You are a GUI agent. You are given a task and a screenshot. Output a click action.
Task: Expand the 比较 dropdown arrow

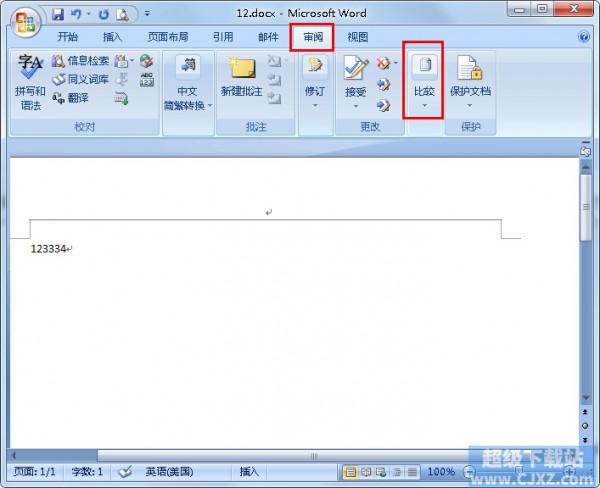(424, 105)
